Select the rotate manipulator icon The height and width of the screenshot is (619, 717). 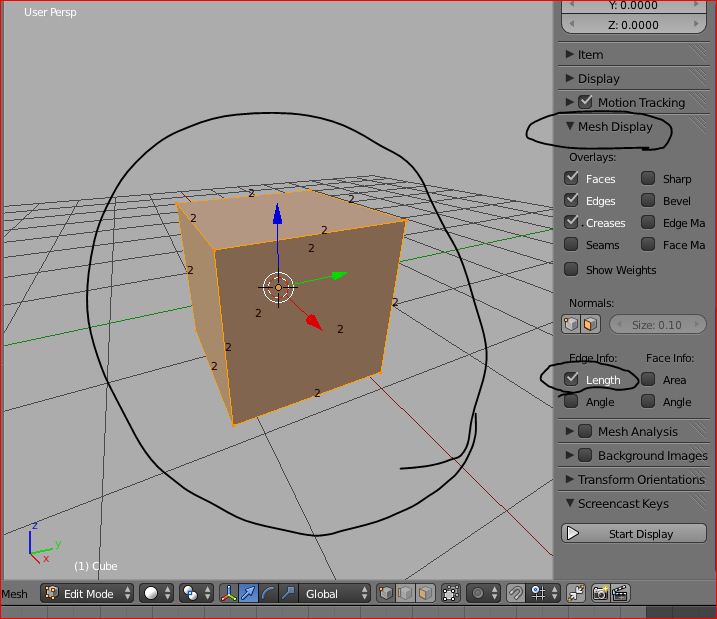point(268,593)
